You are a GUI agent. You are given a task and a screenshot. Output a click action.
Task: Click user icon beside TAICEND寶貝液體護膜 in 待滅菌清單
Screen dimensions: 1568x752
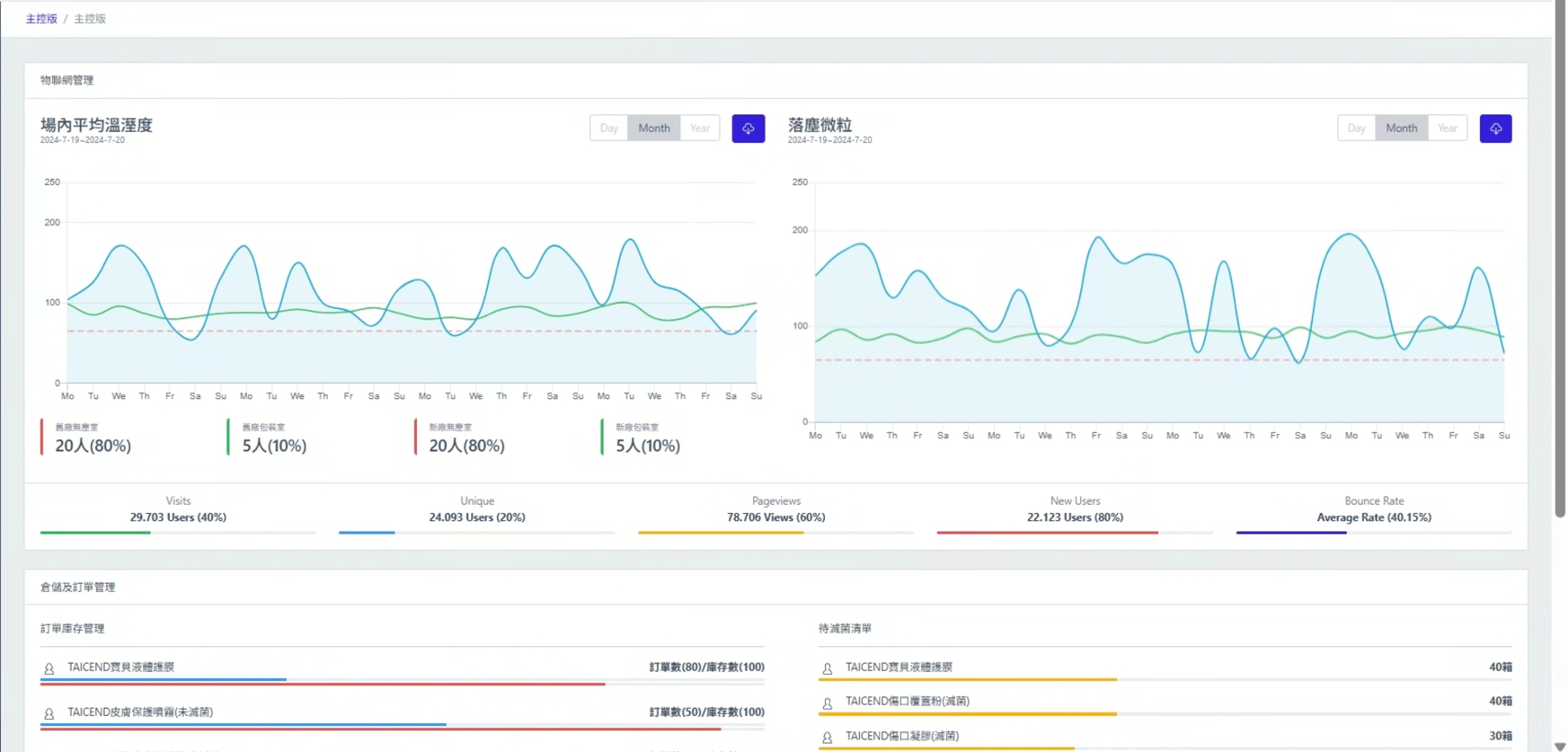(827, 668)
